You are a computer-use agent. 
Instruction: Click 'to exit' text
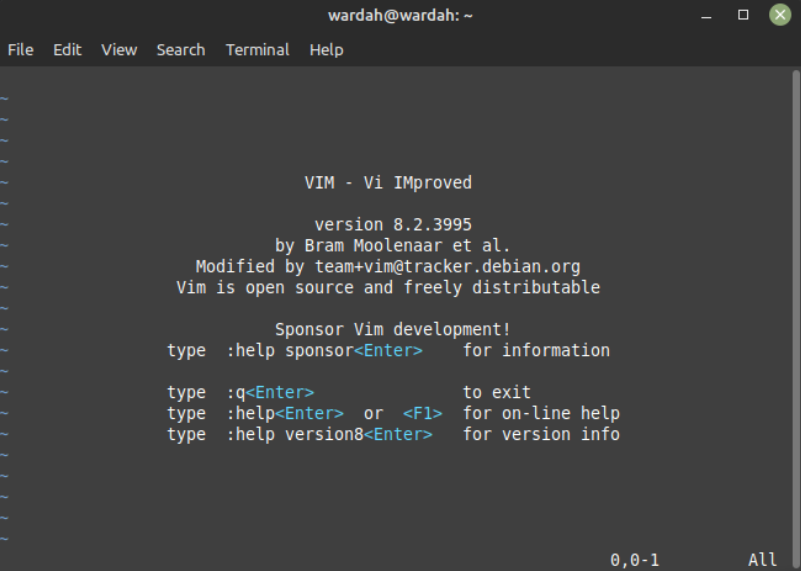point(497,392)
